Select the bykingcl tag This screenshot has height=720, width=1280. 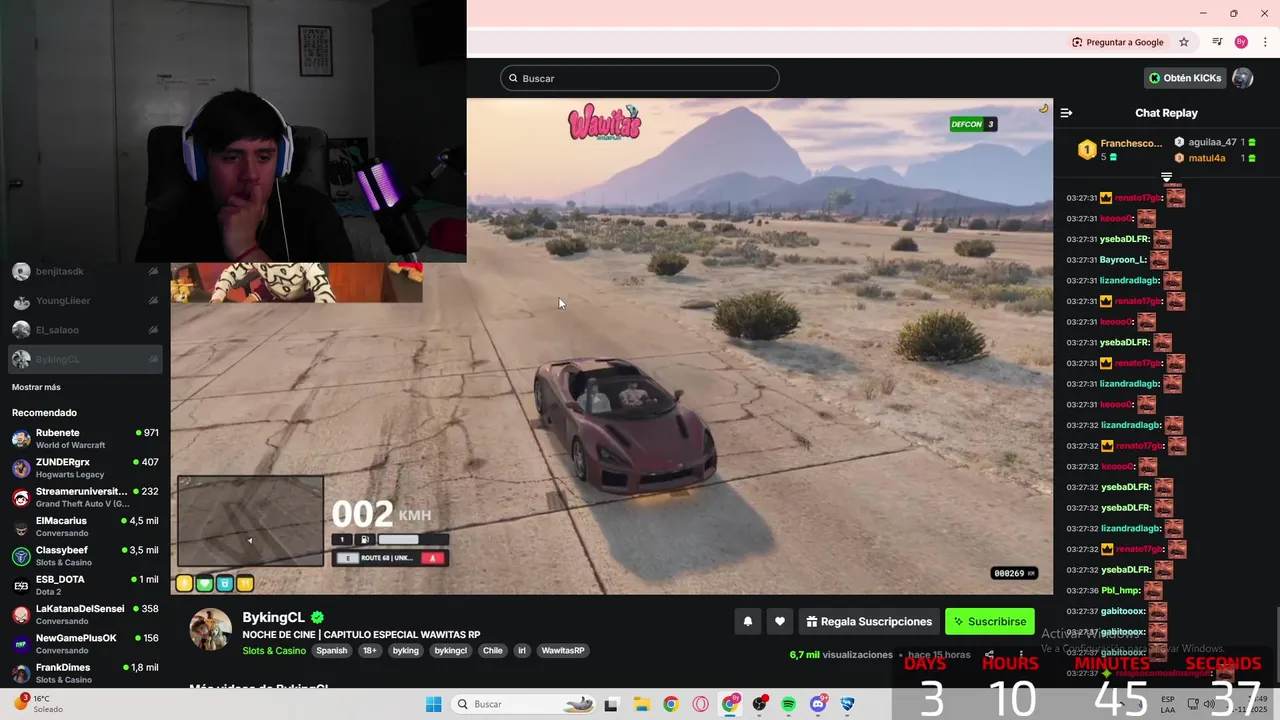coord(451,650)
